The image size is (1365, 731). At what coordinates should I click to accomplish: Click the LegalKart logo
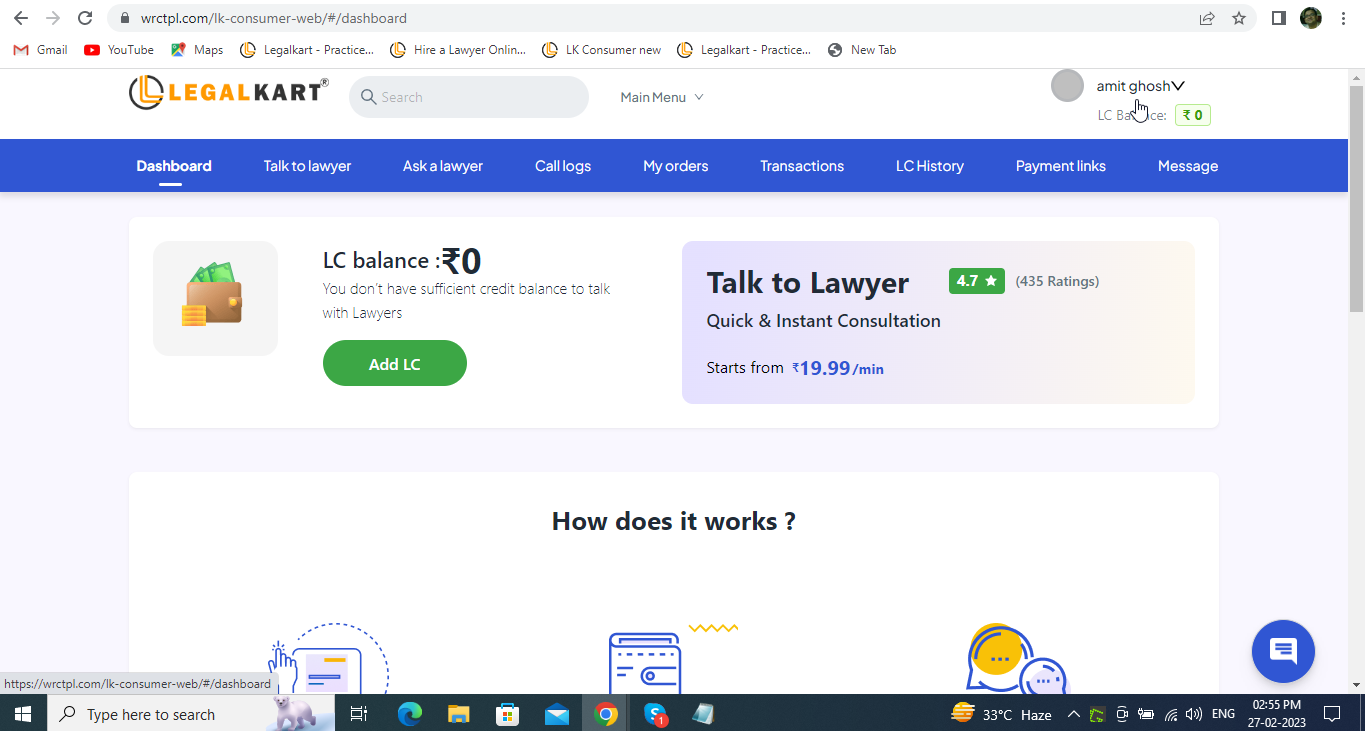click(228, 93)
